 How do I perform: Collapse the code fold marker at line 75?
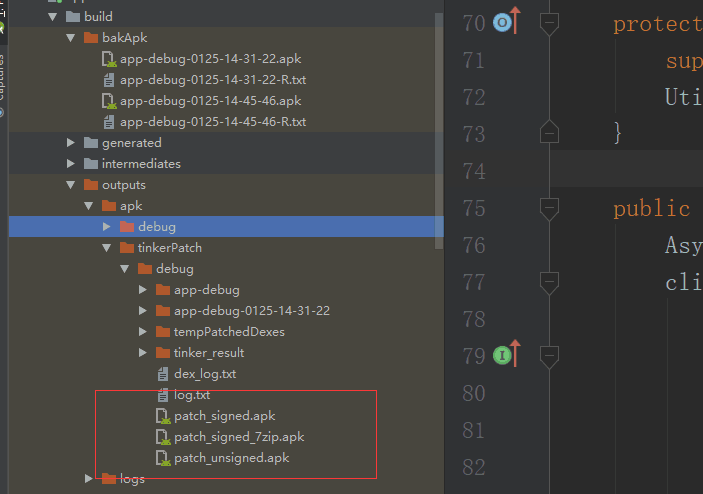pos(549,209)
